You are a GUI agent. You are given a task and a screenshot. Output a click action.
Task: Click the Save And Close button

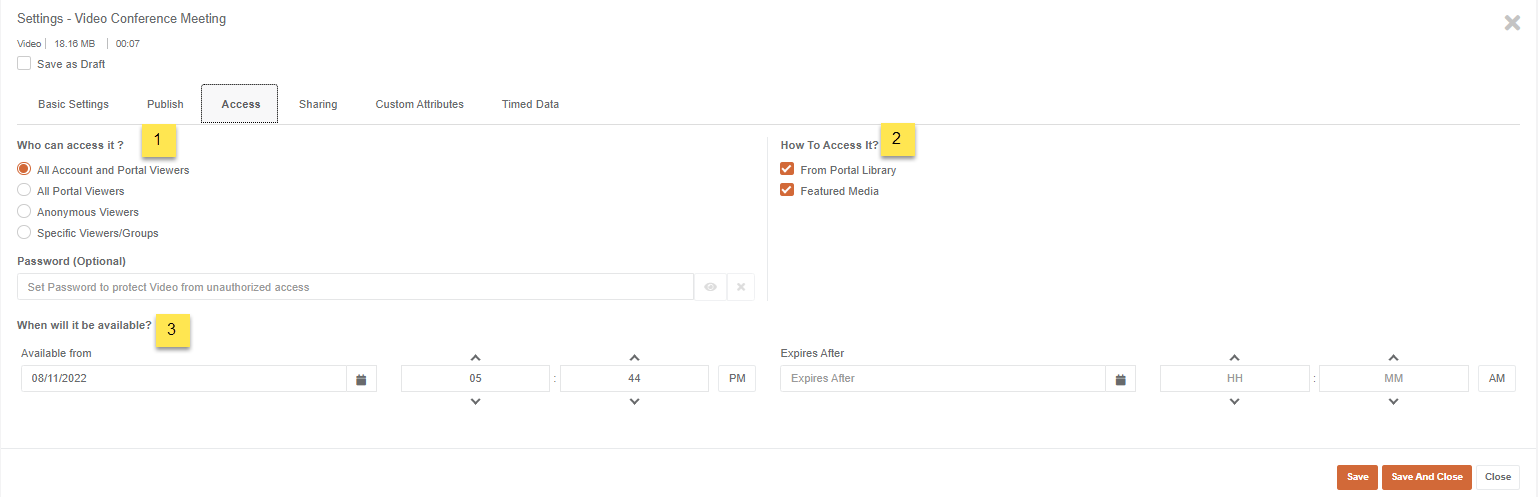pos(1427,477)
